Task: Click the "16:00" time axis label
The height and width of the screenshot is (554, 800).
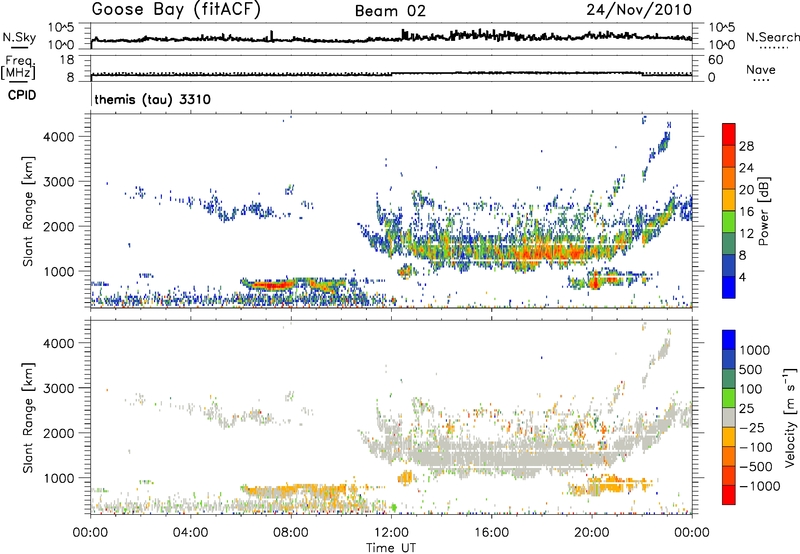Action: [491, 533]
